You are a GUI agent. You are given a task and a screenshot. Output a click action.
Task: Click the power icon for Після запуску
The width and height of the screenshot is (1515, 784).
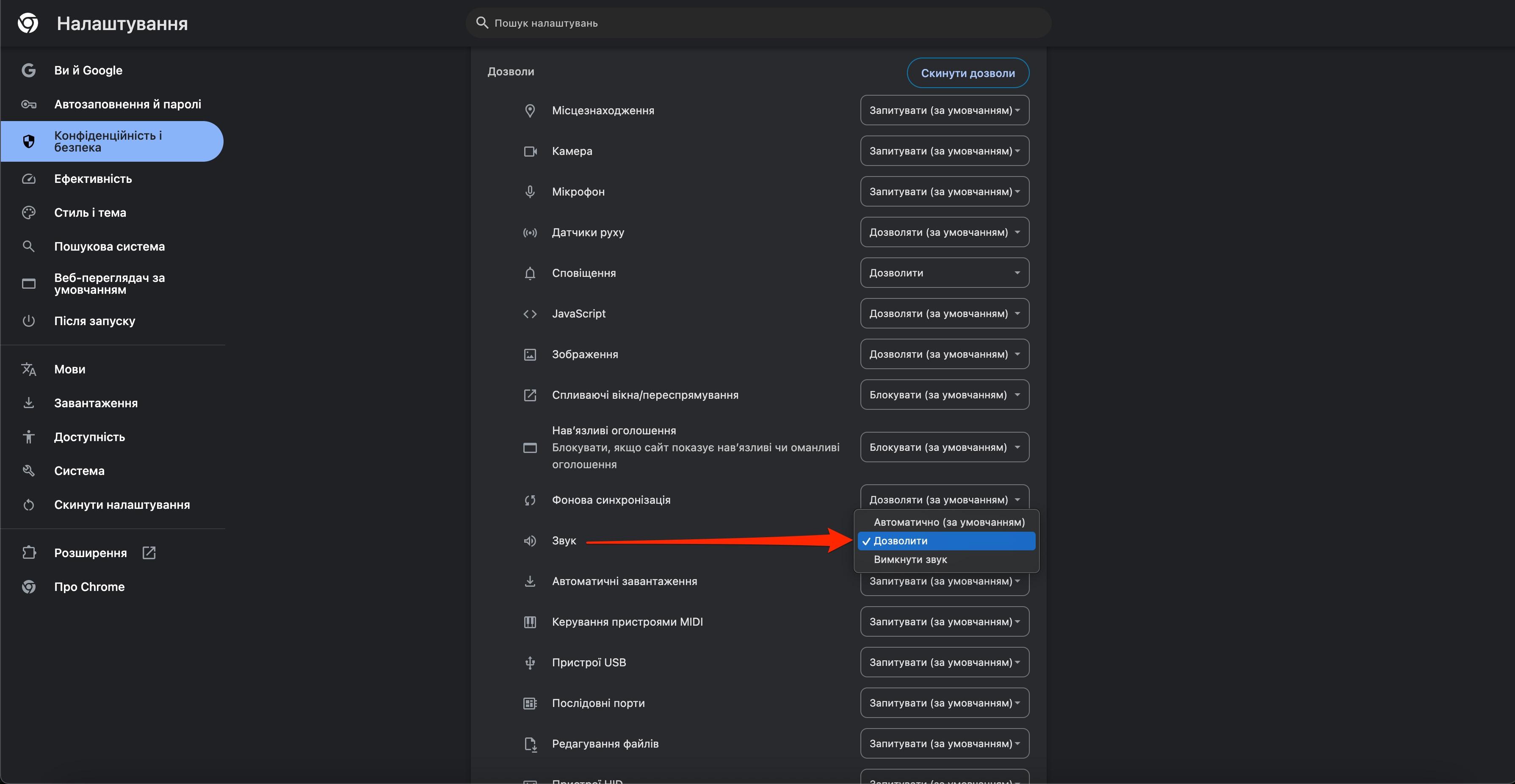click(28, 320)
